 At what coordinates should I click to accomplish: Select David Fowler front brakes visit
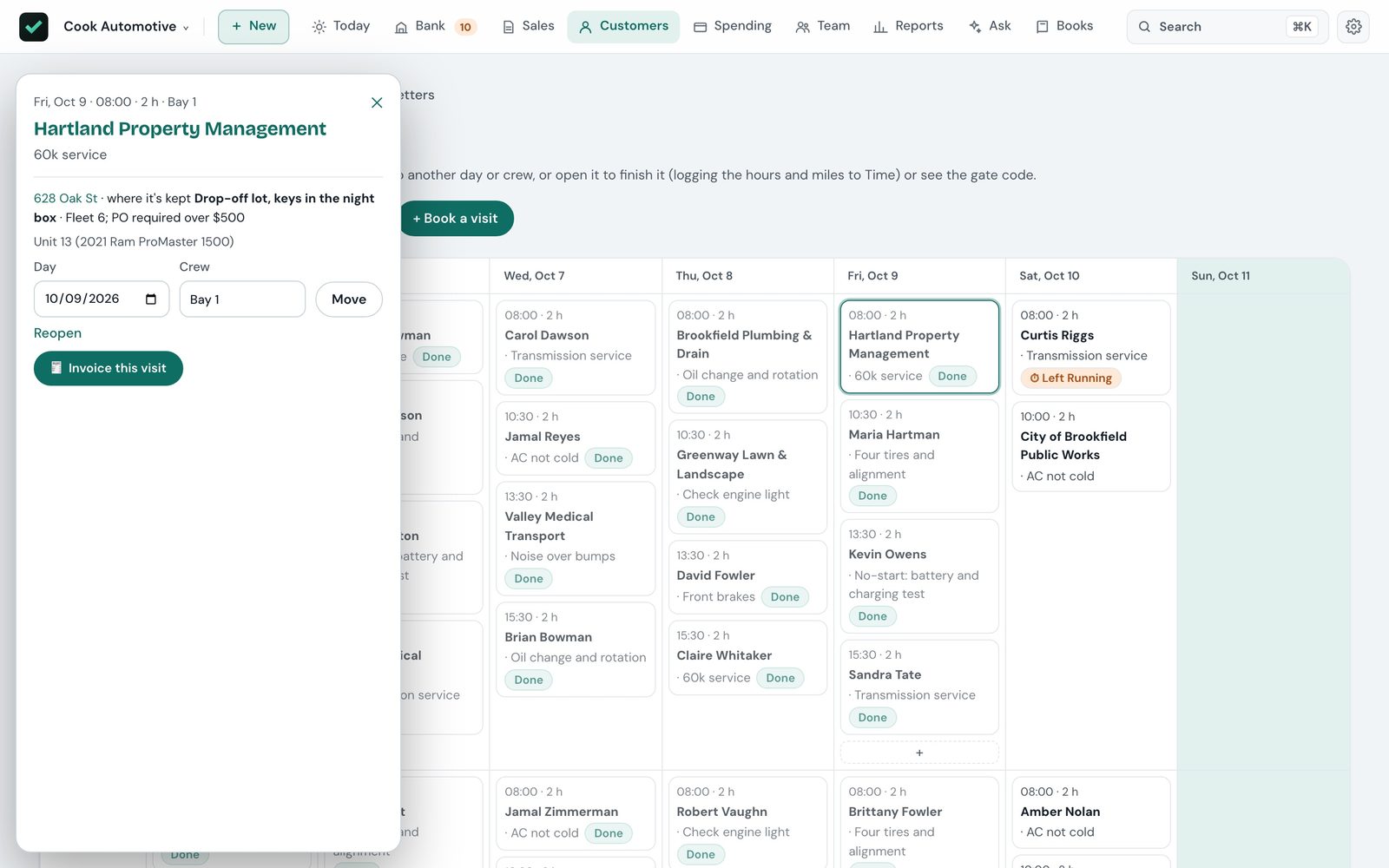[747, 577]
